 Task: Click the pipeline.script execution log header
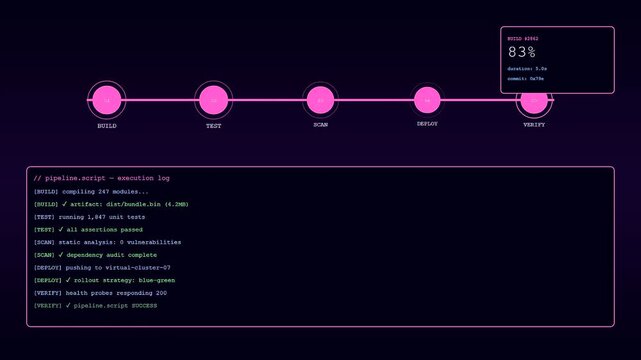(x=101, y=178)
